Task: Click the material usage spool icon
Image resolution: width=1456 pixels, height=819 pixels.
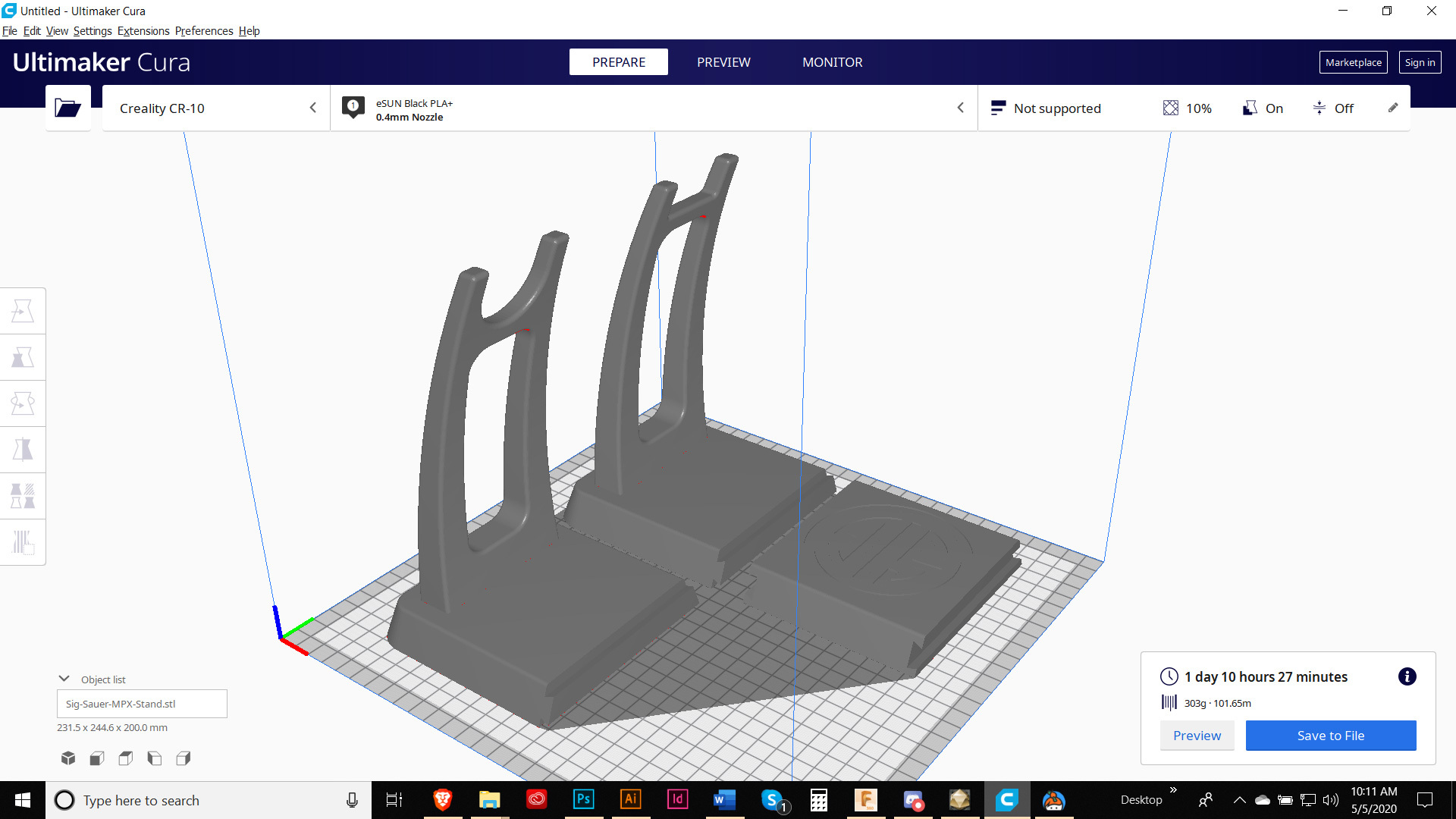Action: (x=1169, y=703)
